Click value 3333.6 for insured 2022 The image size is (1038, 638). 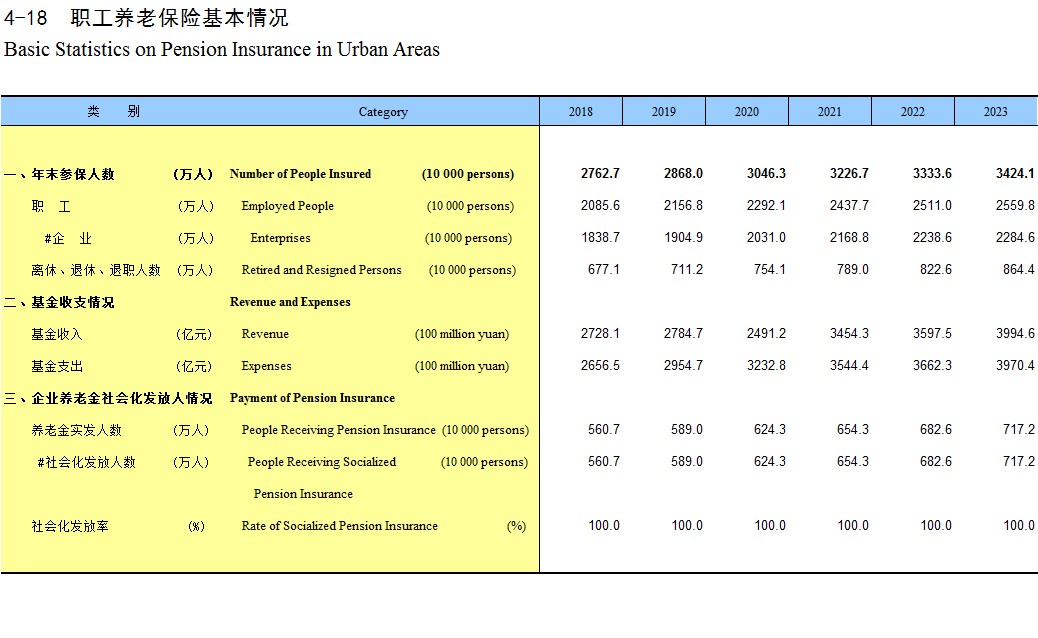click(932, 173)
